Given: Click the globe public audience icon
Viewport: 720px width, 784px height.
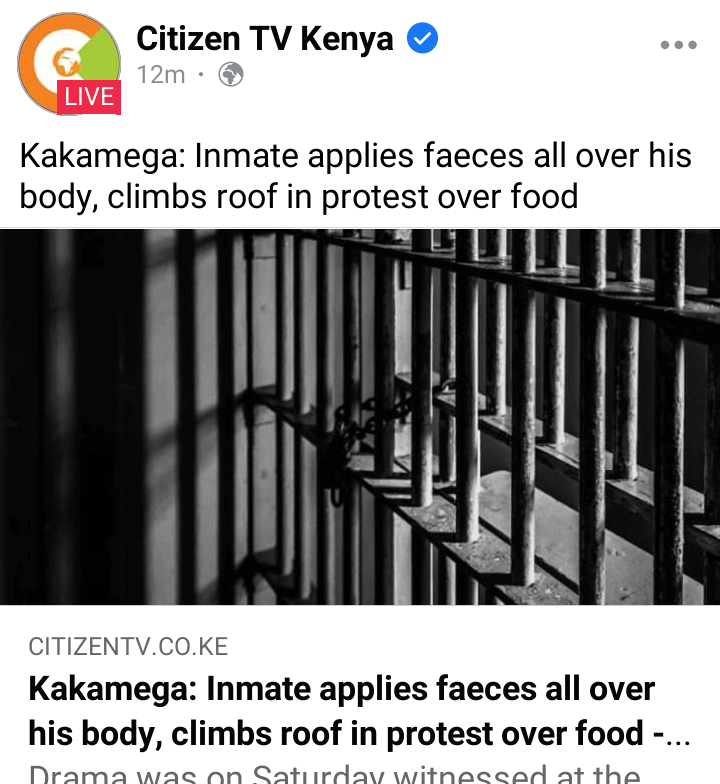Looking at the screenshot, I should pyautogui.click(x=231, y=75).
